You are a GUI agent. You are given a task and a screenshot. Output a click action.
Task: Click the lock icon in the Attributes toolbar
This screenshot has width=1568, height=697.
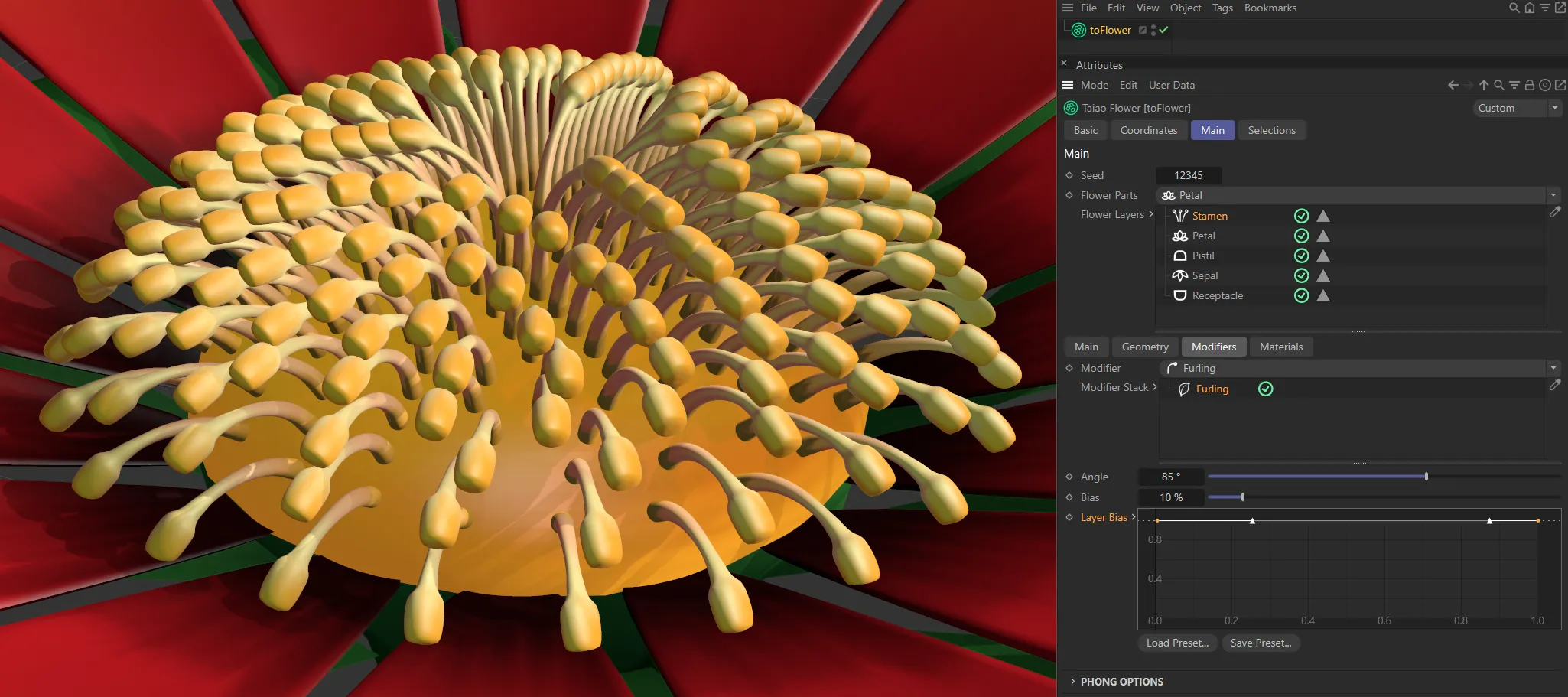tap(1529, 85)
